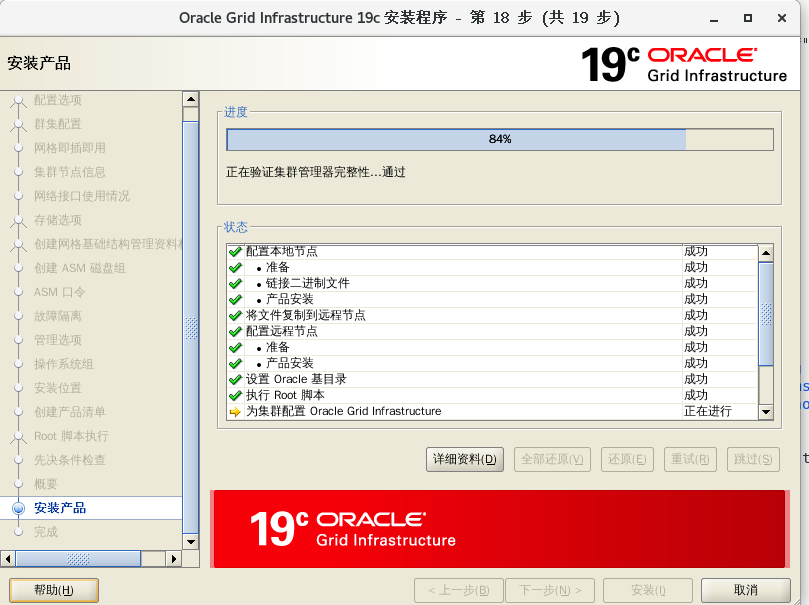The image size is (809, 605).
Task: Select the 操作系统组 step
Action: click(63, 364)
